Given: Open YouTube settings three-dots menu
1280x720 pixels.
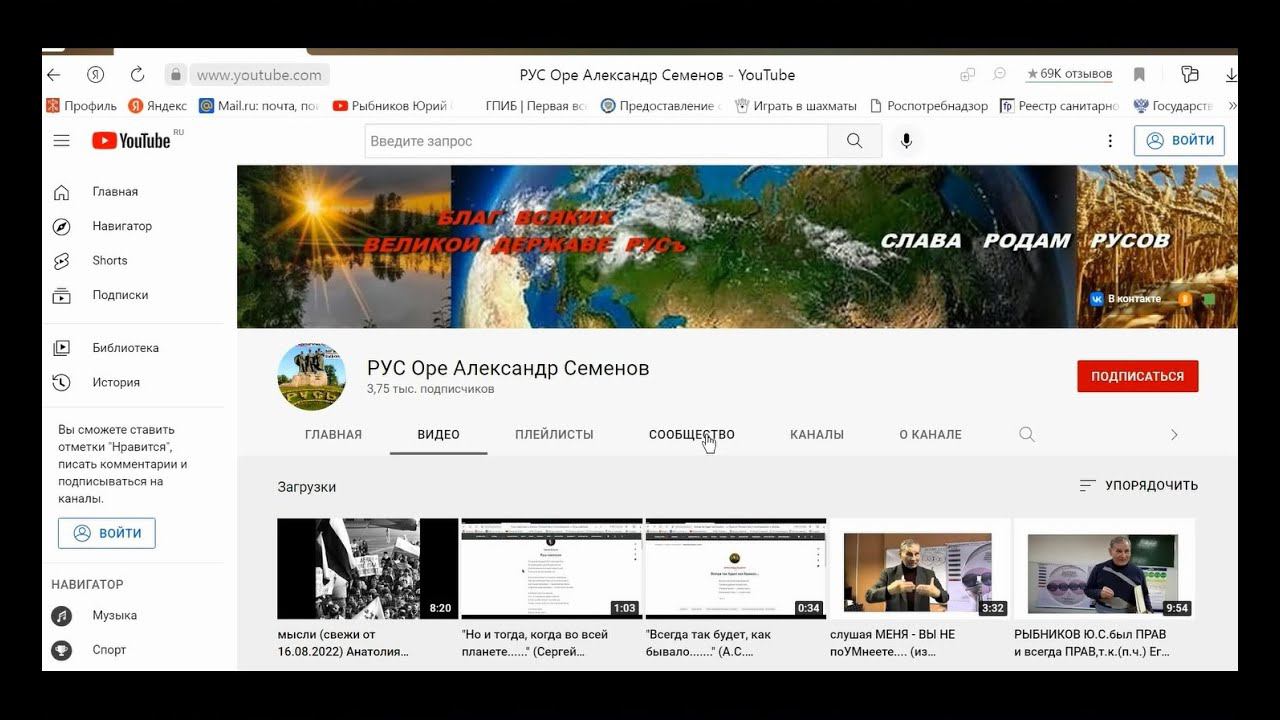Looking at the screenshot, I should click(1110, 141).
